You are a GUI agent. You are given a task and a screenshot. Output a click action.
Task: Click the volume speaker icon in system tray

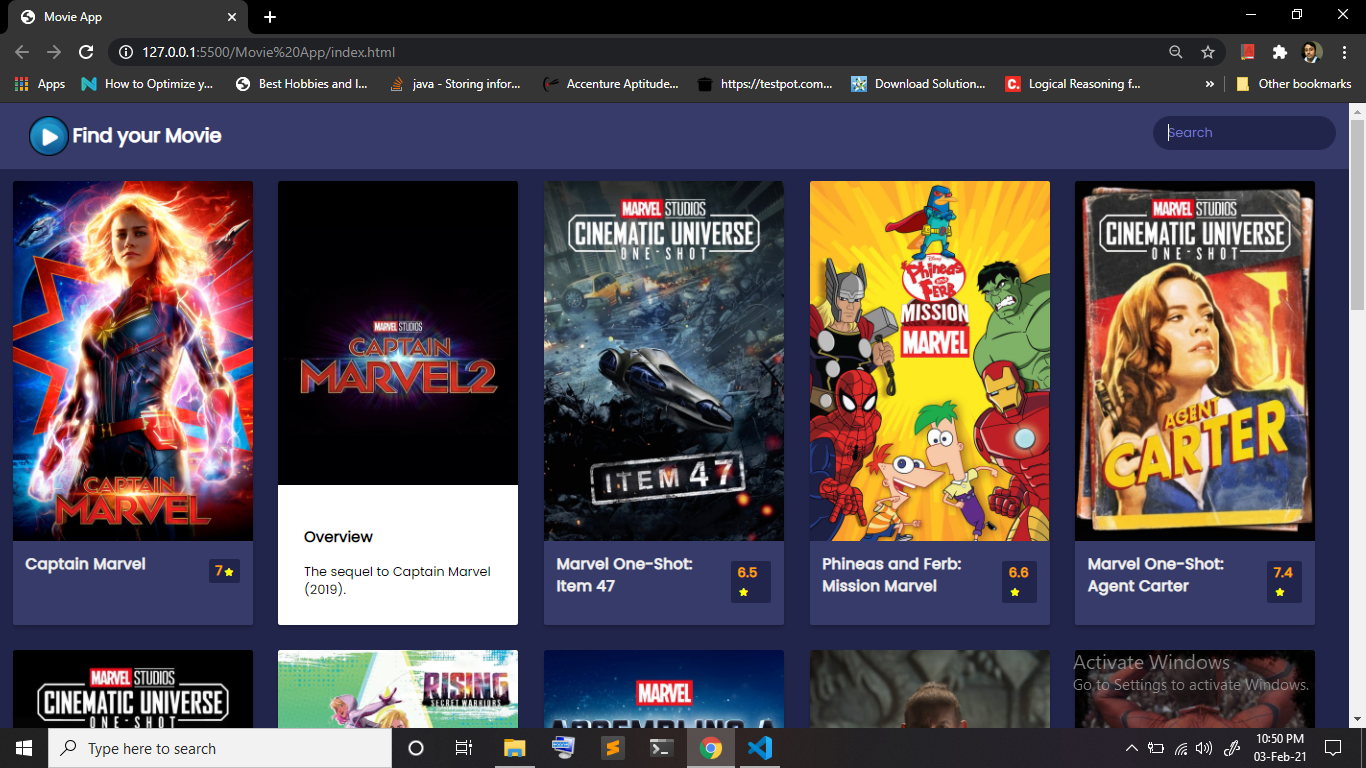pyautogui.click(x=1206, y=748)
